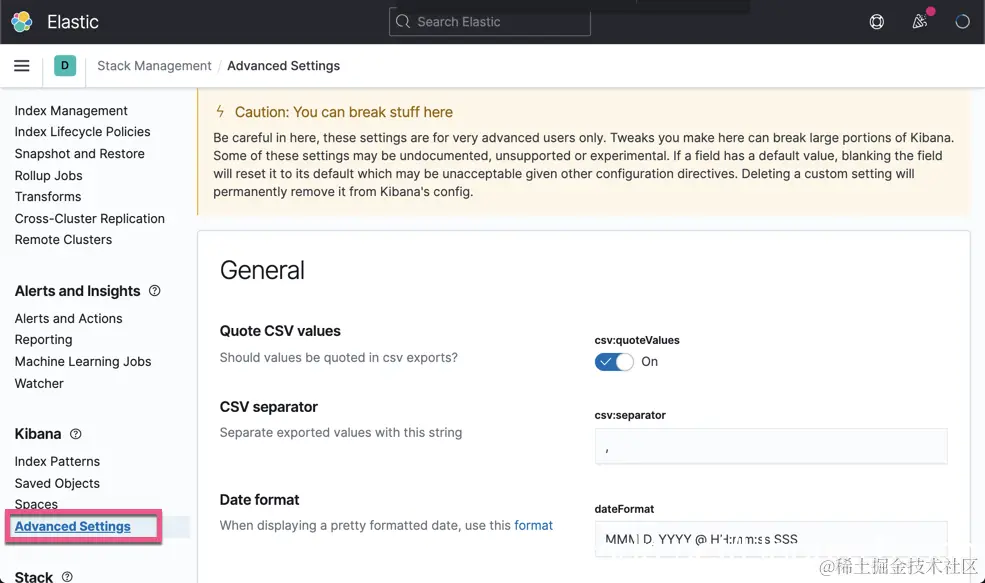Viewport: 985px width, 583px height.
Task: Go to Saved Objects
Action: tap(57, 483)
